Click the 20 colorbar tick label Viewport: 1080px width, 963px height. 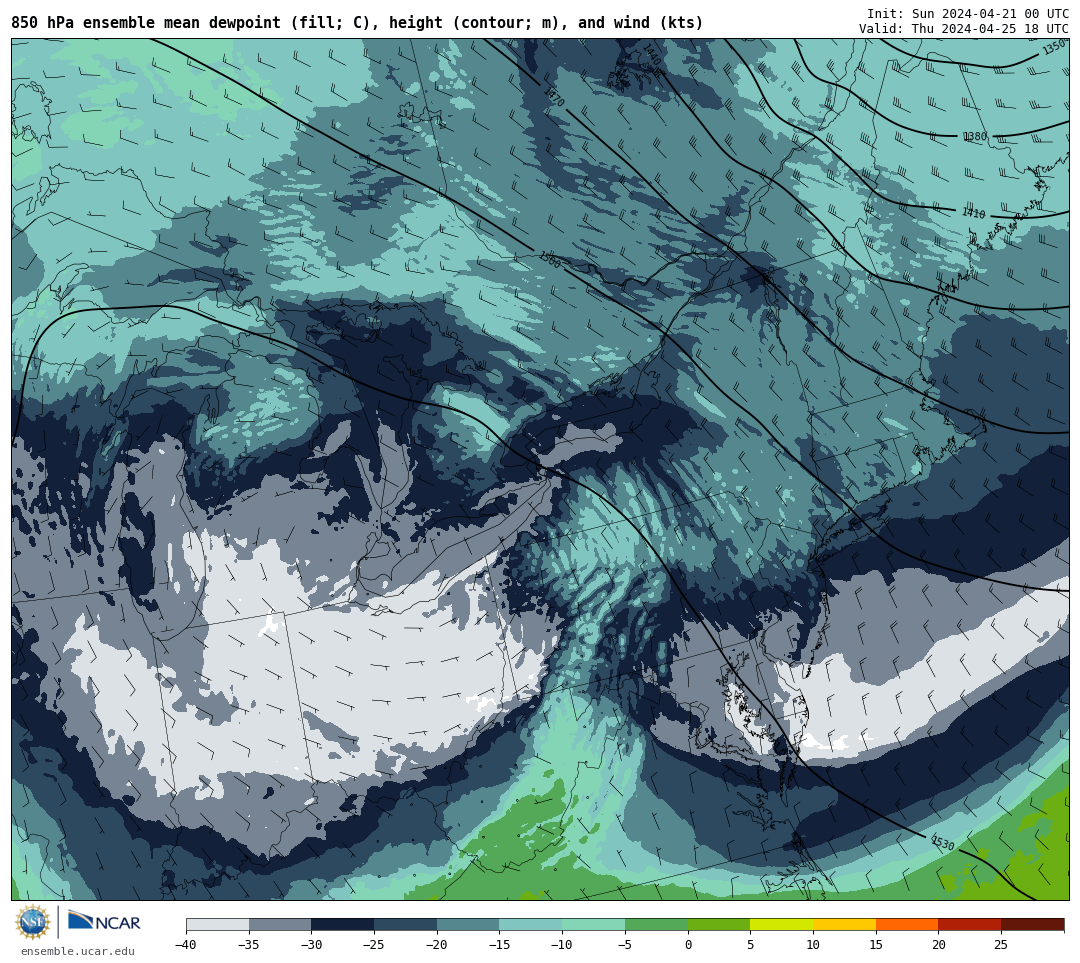(938, 944)
